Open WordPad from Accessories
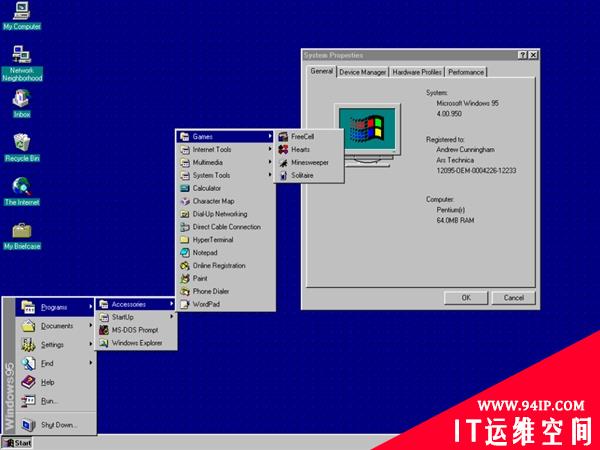 click(226, 305)
